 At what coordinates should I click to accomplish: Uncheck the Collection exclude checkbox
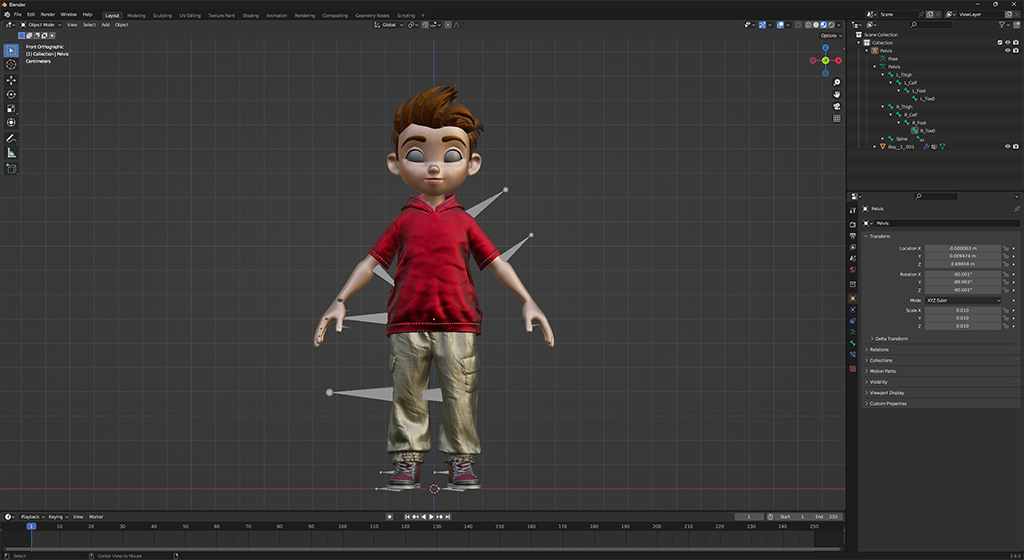[1000, 42]
